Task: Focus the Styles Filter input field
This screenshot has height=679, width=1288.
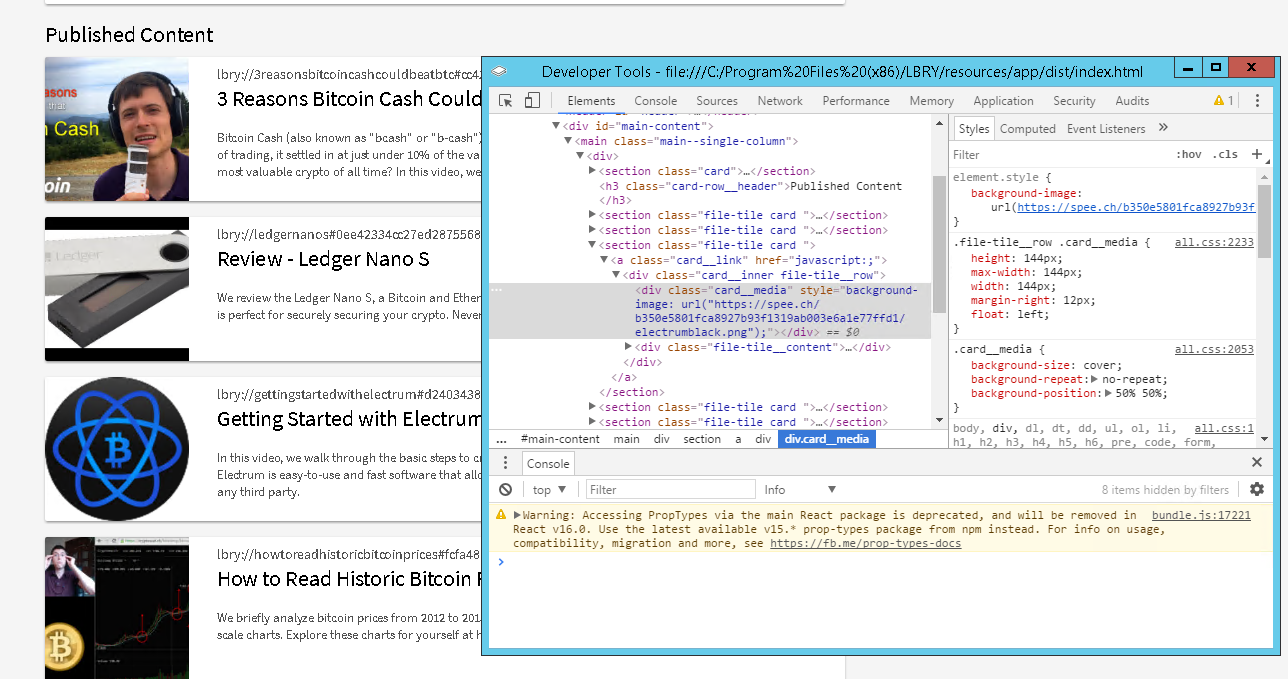Action: pyautogui.click(x=1060, y=155)
